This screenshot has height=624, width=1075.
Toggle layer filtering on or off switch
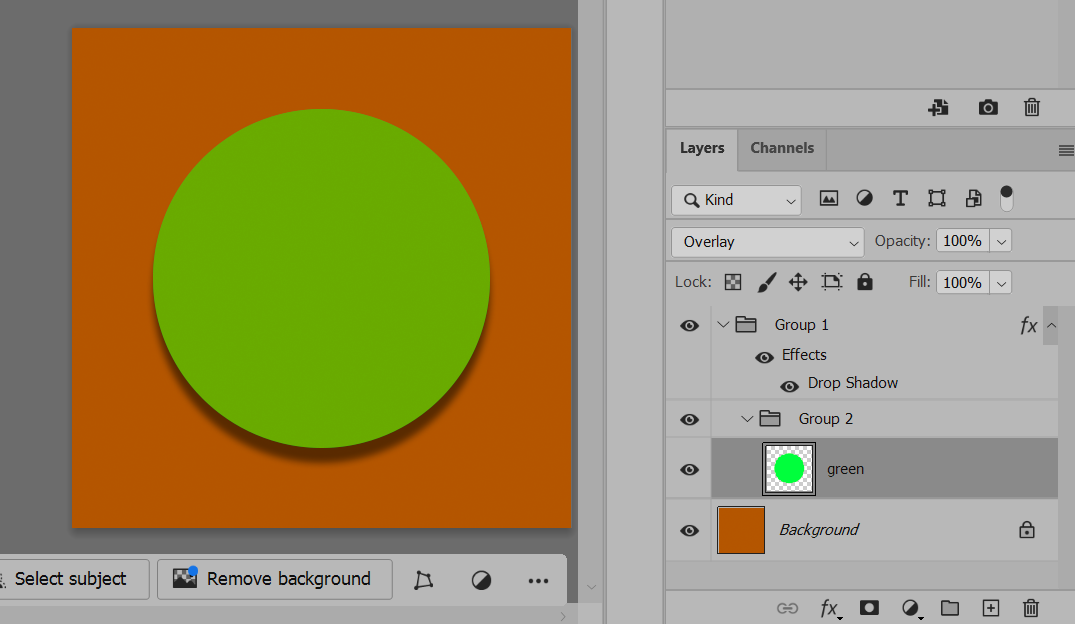pos(1006,198)
